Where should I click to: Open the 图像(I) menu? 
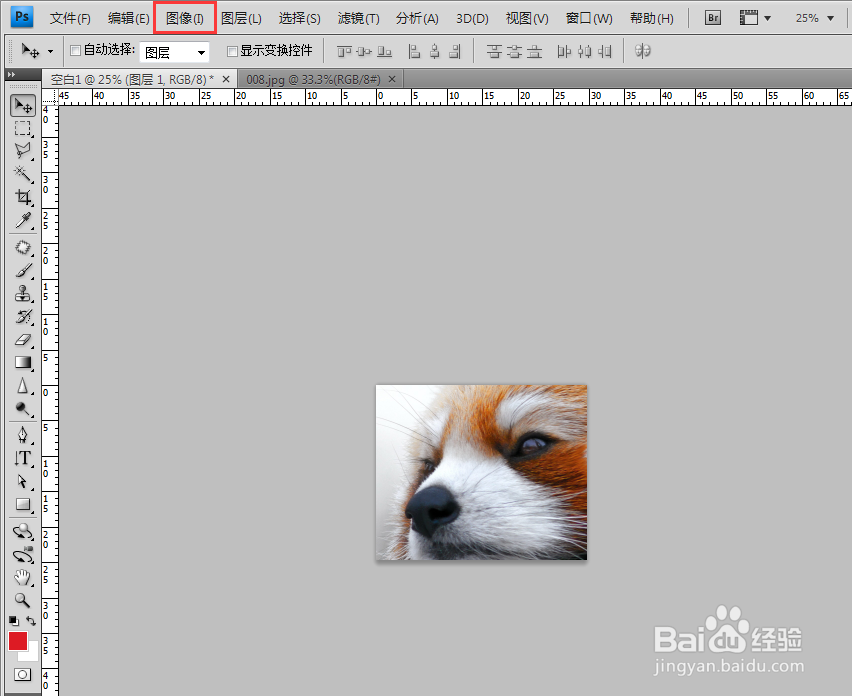(185, 18)
